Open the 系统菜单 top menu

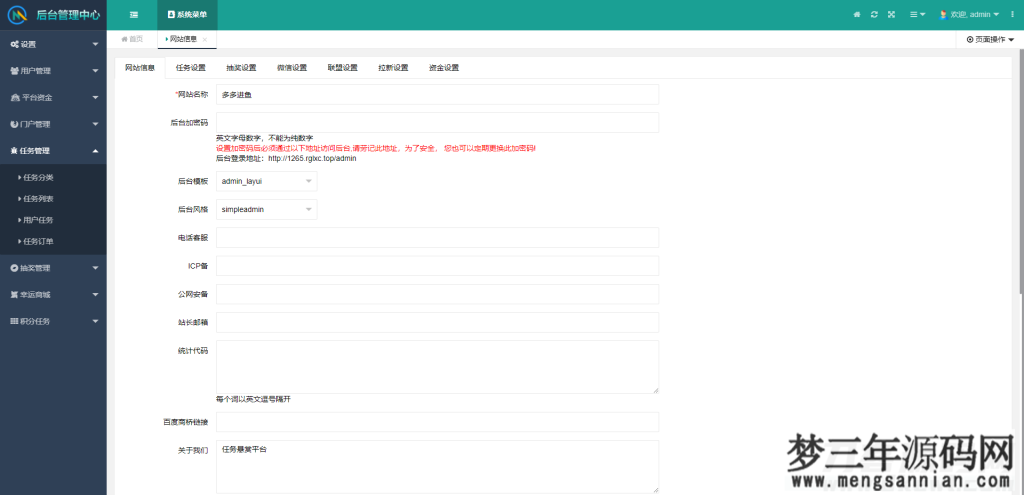187,15
